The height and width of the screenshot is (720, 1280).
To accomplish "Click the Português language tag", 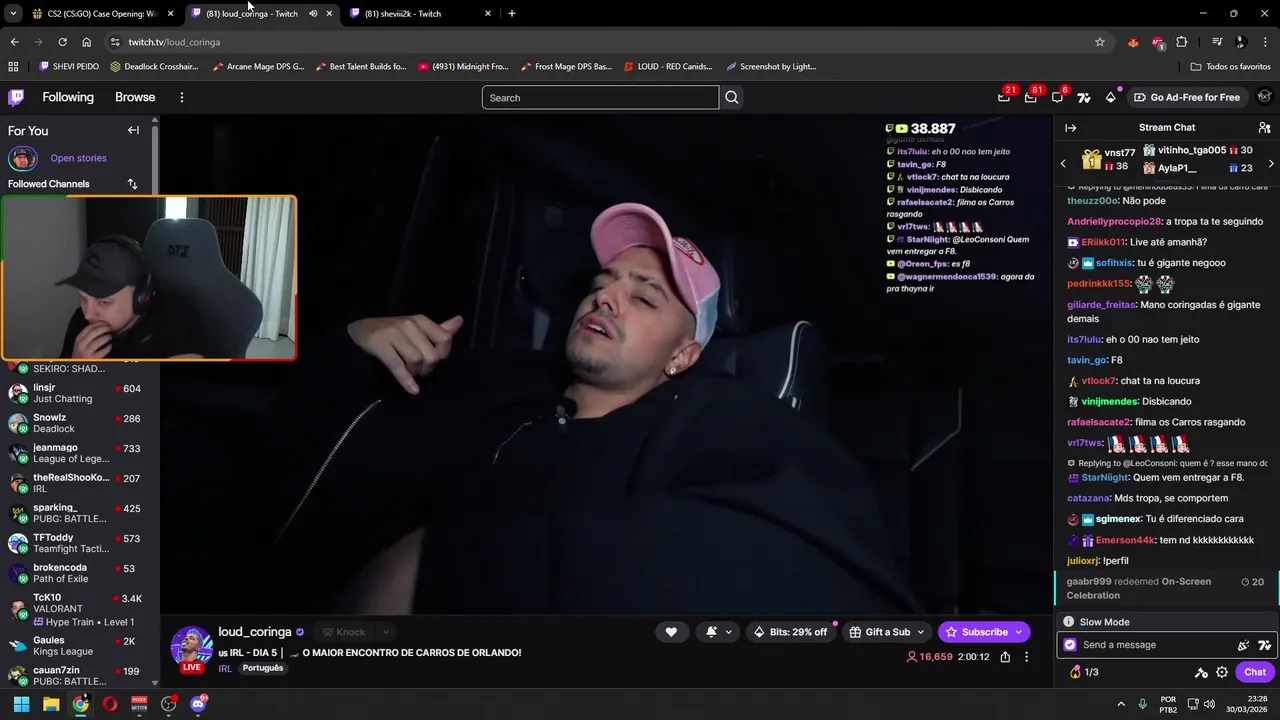I will tap(262, 668).
